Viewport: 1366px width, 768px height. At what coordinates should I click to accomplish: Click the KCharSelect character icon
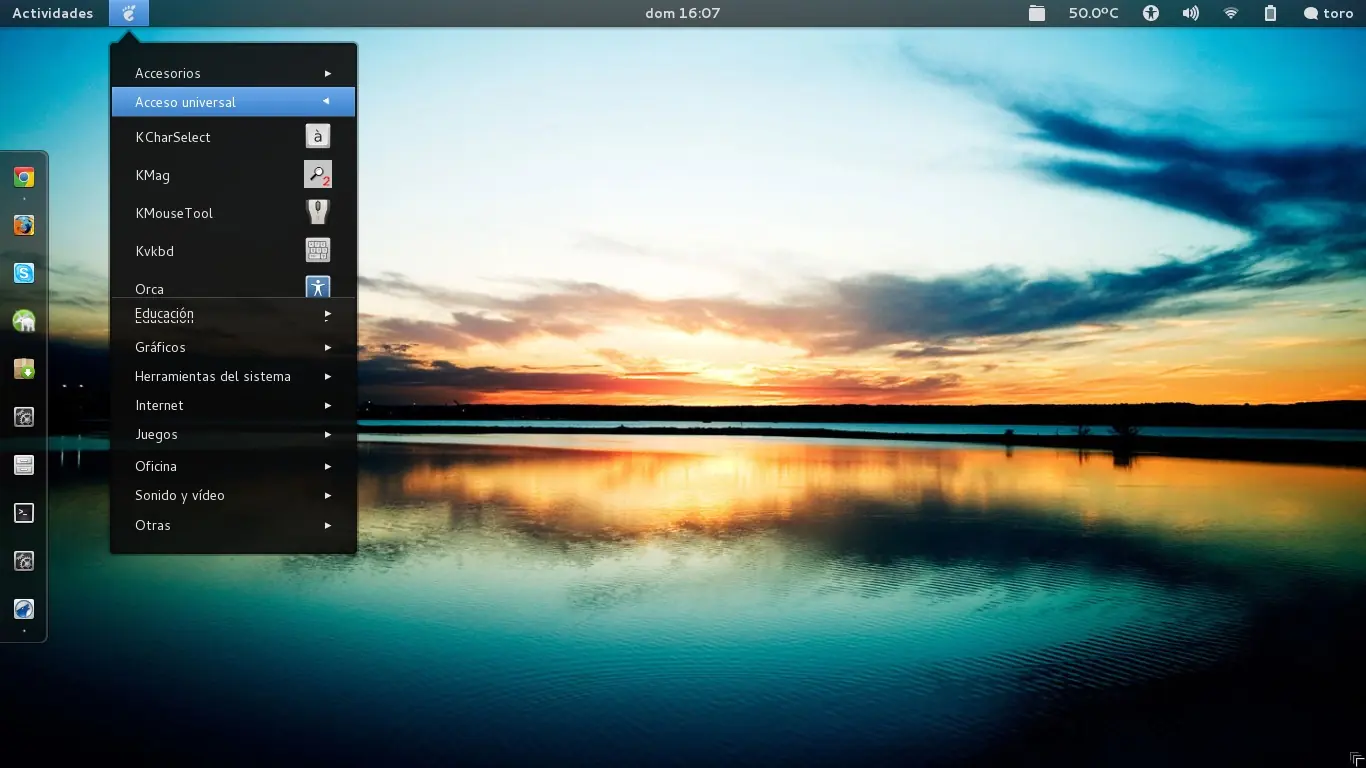[x=318, y=137]
